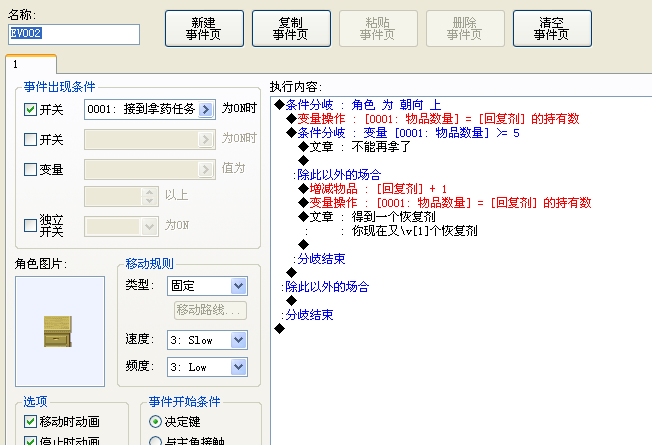Click the greyed 移动路线... button
This screenshot has height=445, width=652.
210,310
